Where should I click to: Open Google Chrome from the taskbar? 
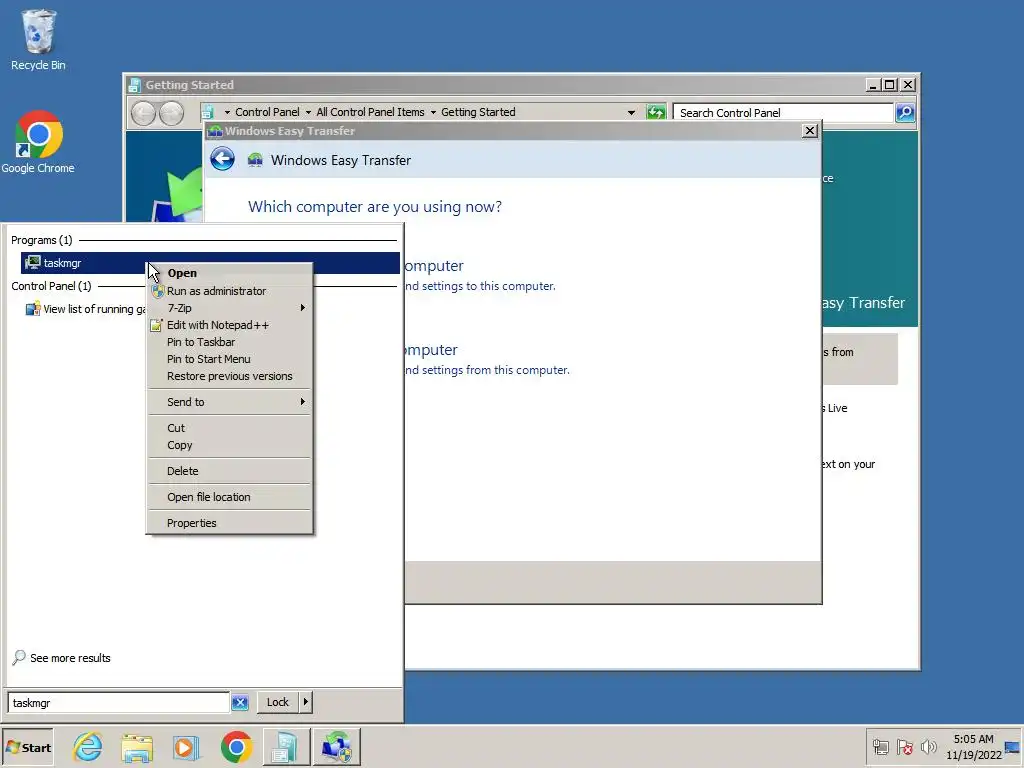(x=236, y=747)
